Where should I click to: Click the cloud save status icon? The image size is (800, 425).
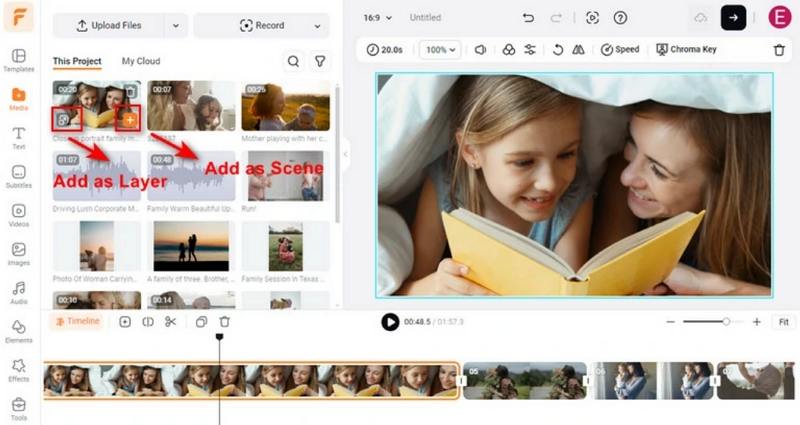[x=701, y=18]
